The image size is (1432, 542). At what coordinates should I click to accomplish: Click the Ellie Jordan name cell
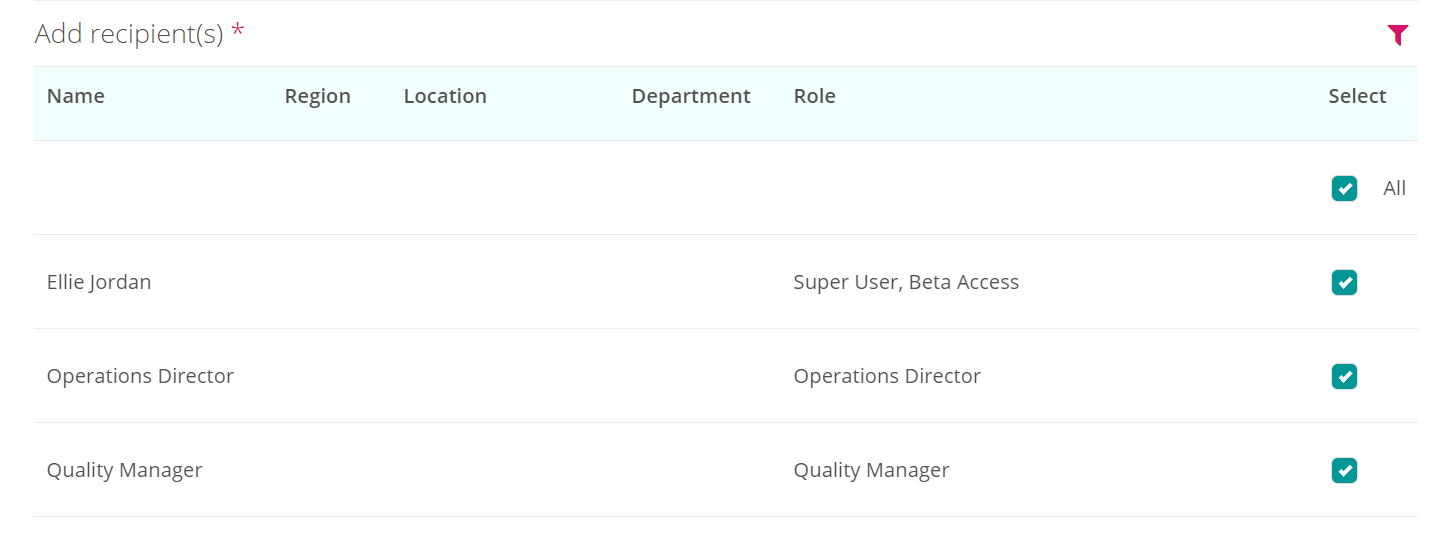click(99, 282)
